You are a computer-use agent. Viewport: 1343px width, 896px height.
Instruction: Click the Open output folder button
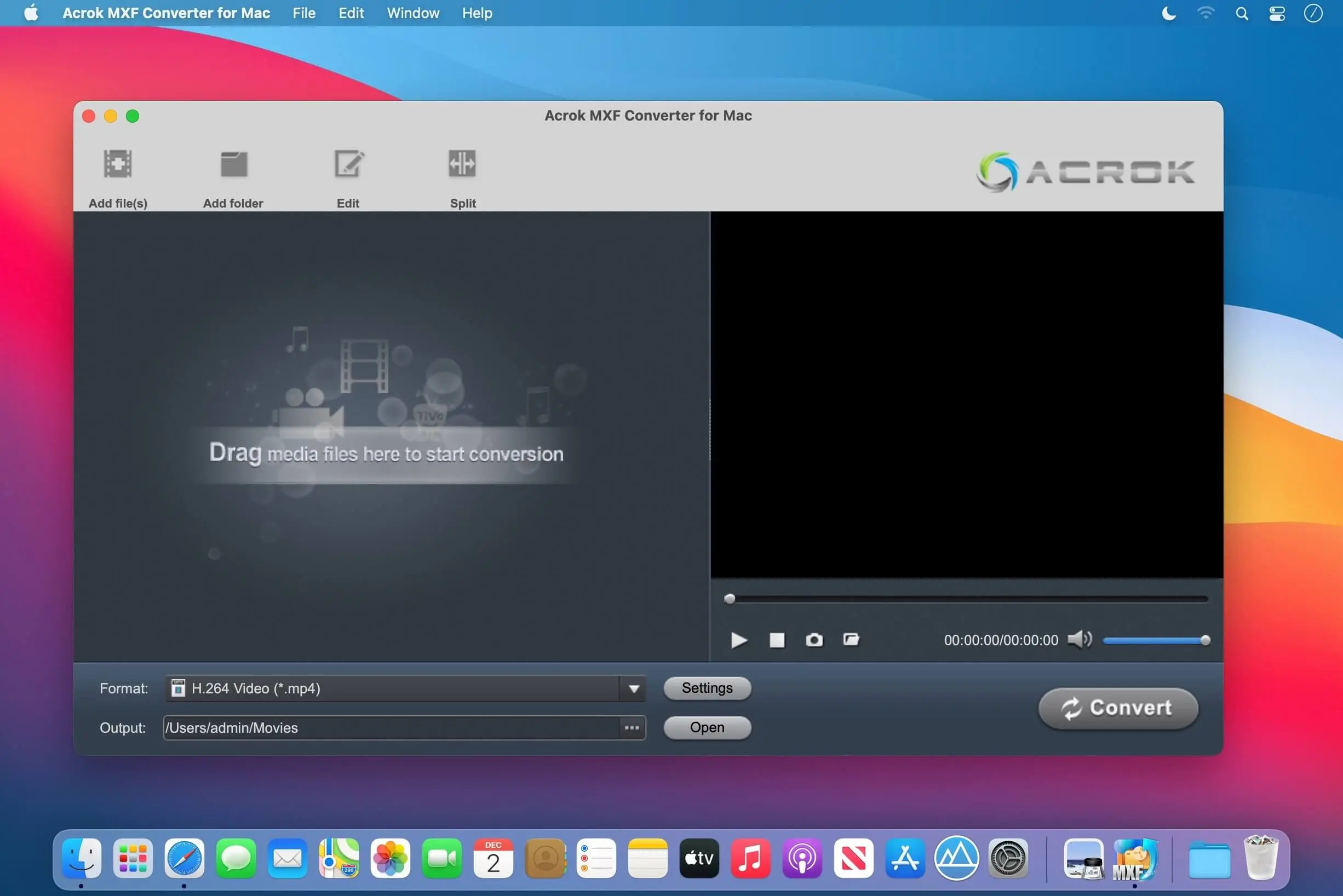pos(707,728)
